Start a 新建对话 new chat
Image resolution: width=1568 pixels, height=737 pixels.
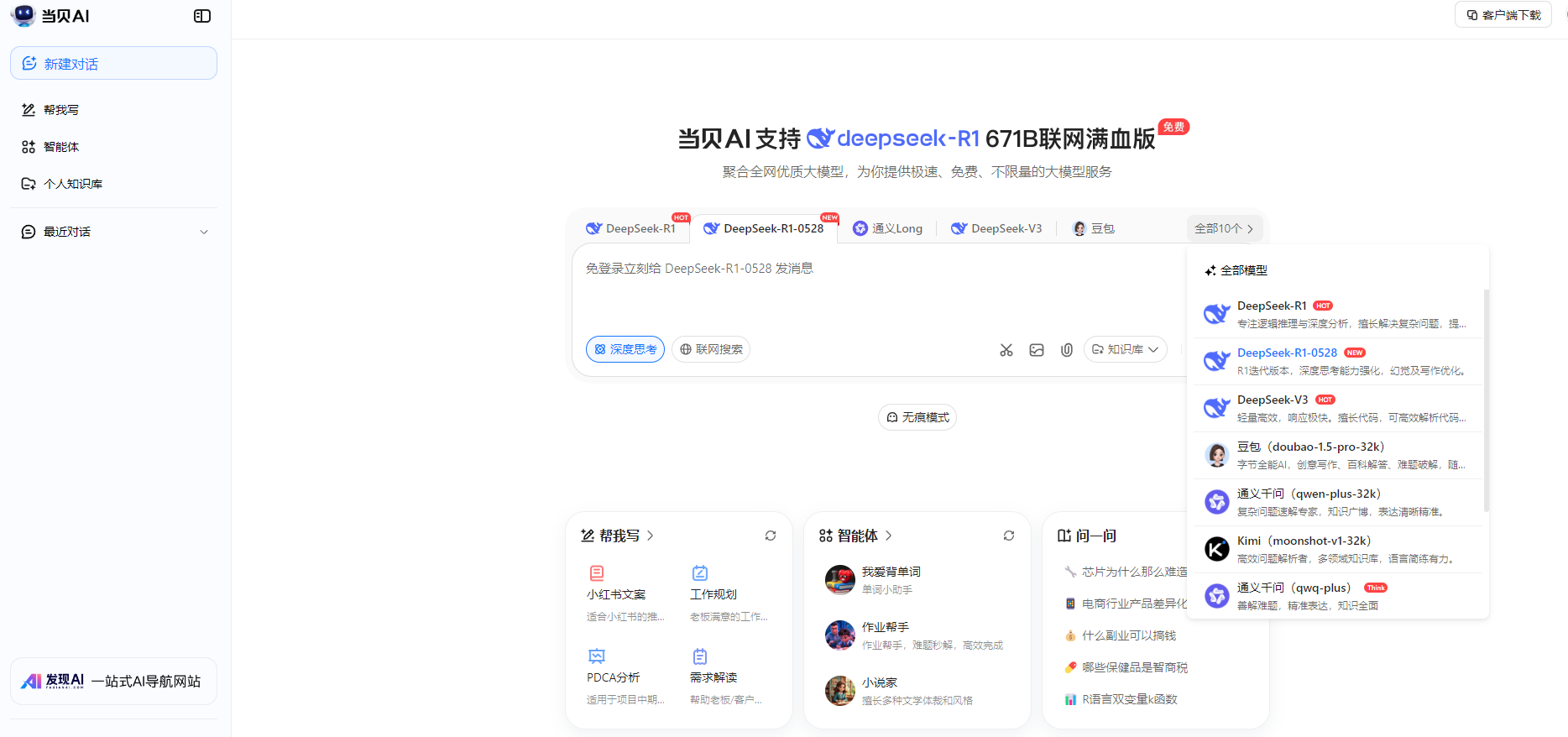114,63
